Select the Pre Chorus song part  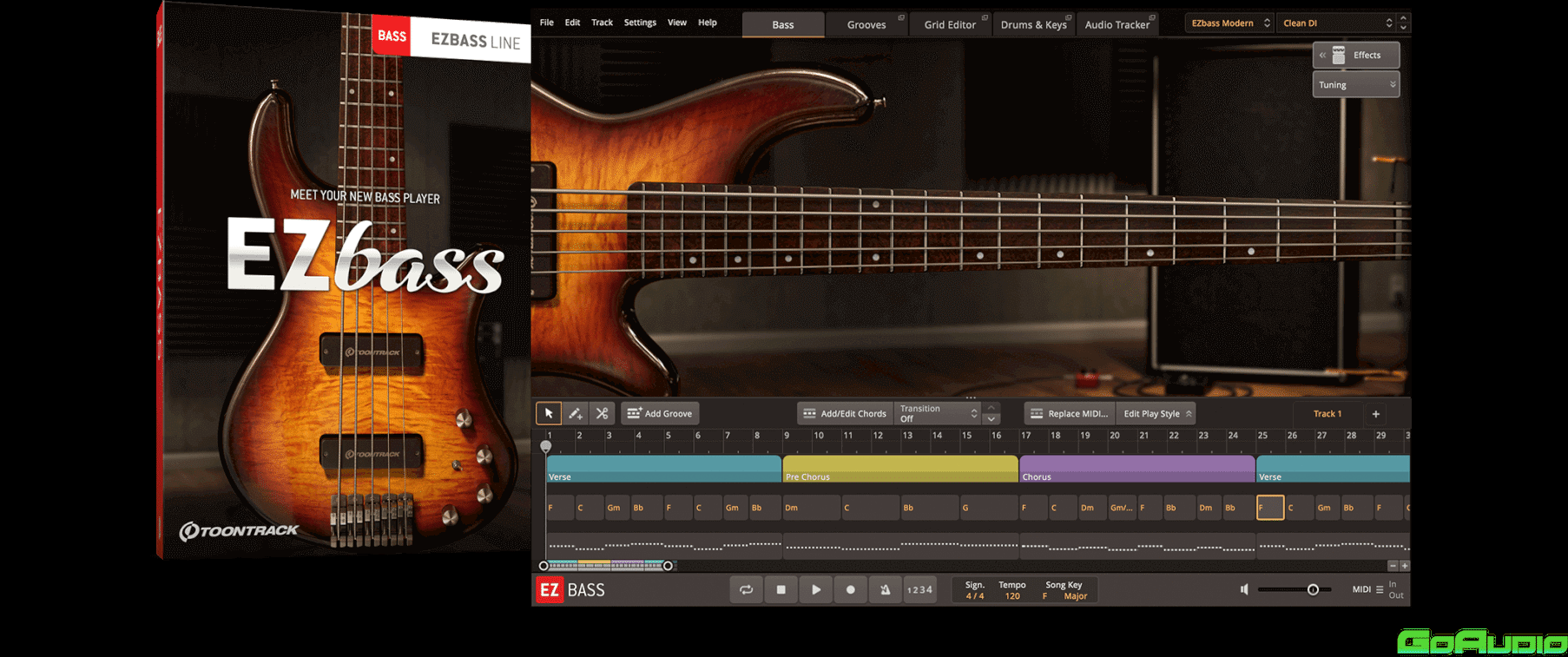900,469
